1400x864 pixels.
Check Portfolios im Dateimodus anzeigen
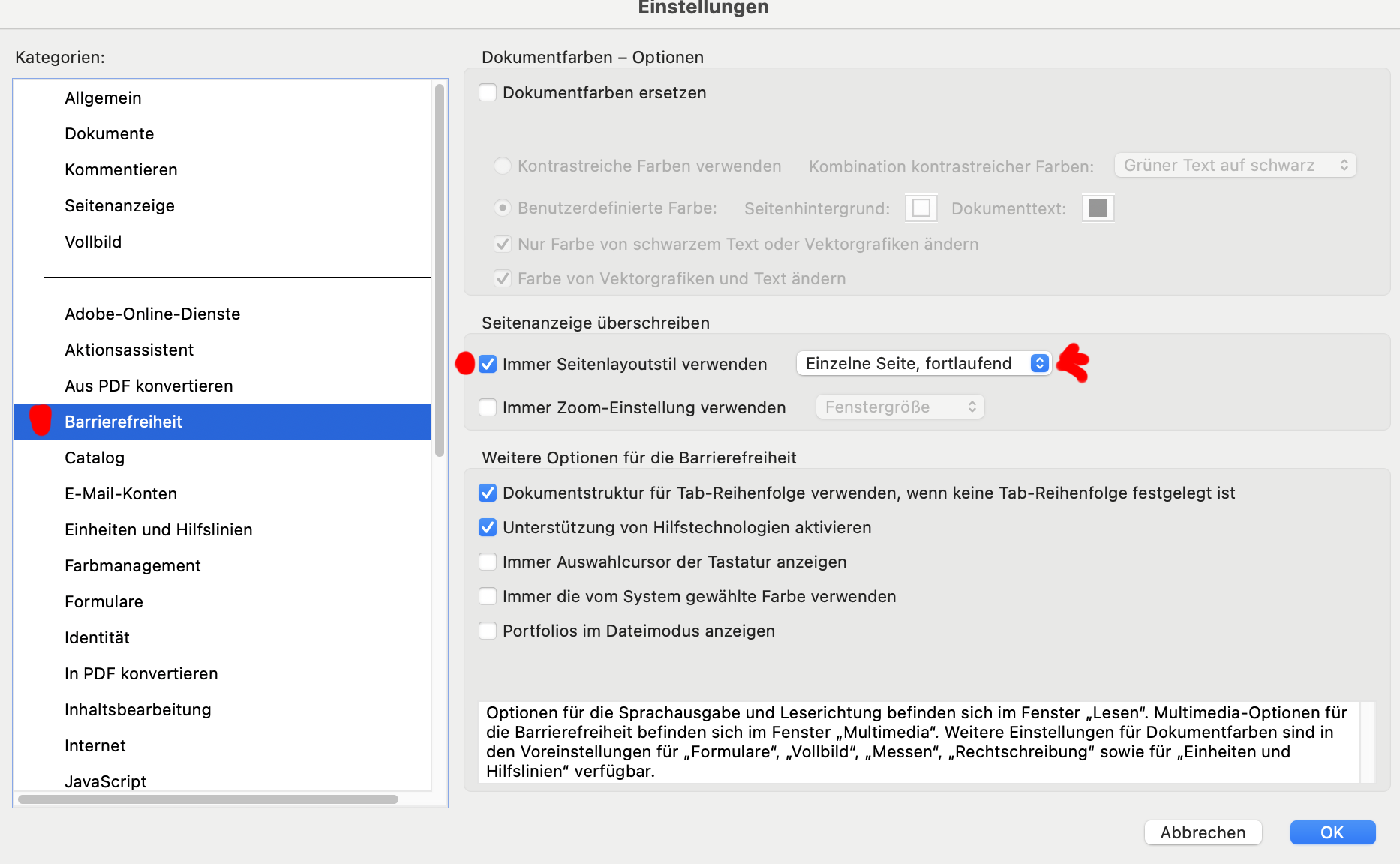click(488, 631)
